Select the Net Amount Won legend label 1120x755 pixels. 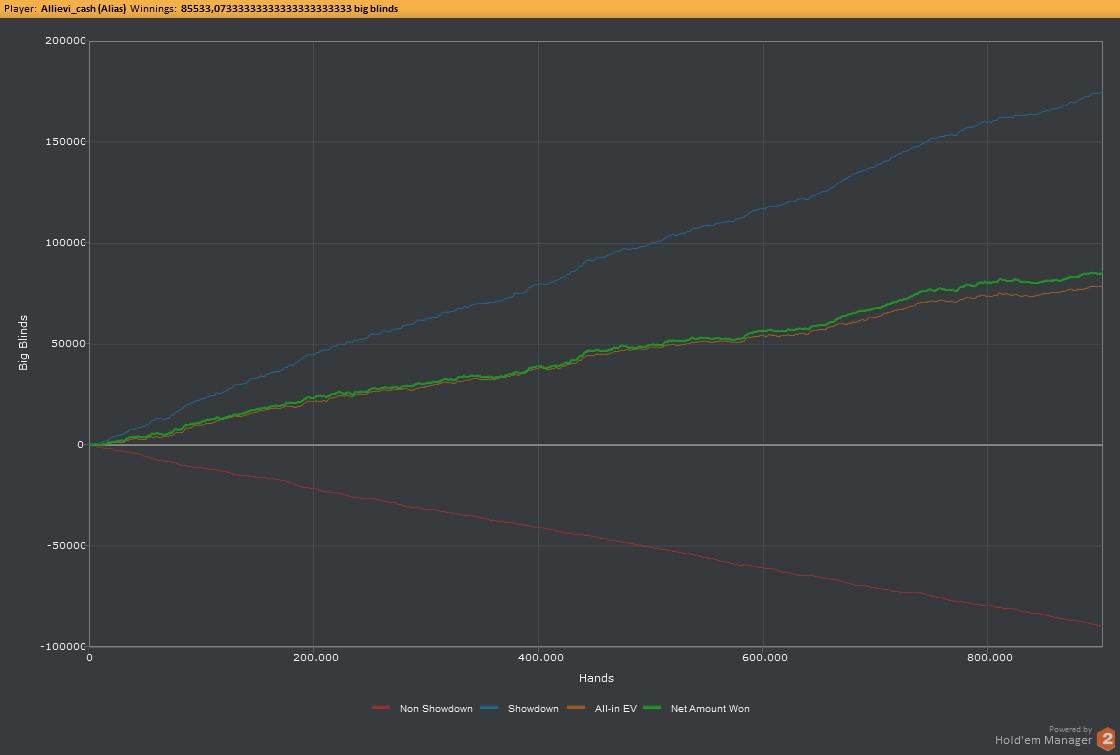pos(710,708)
